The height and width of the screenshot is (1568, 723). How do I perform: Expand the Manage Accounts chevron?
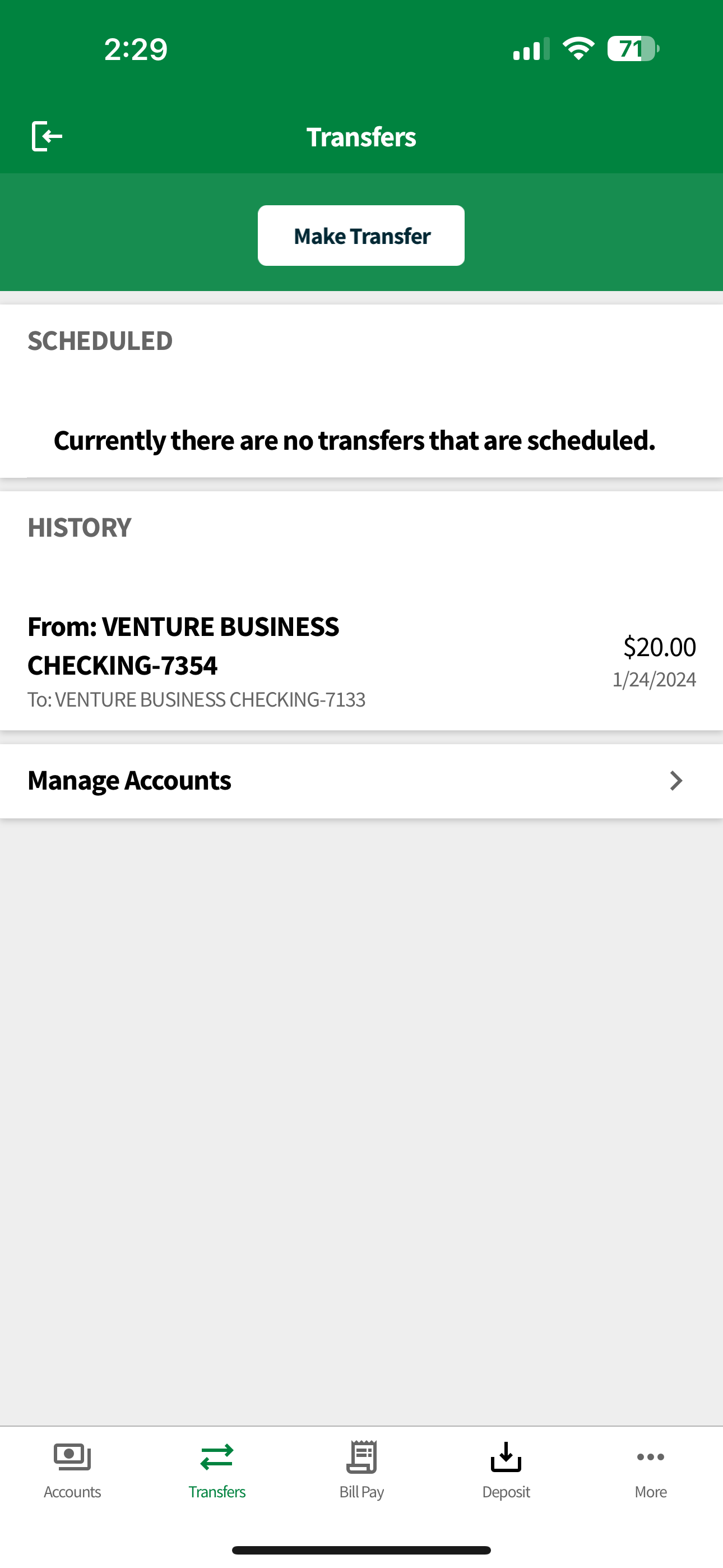(675, 780)
